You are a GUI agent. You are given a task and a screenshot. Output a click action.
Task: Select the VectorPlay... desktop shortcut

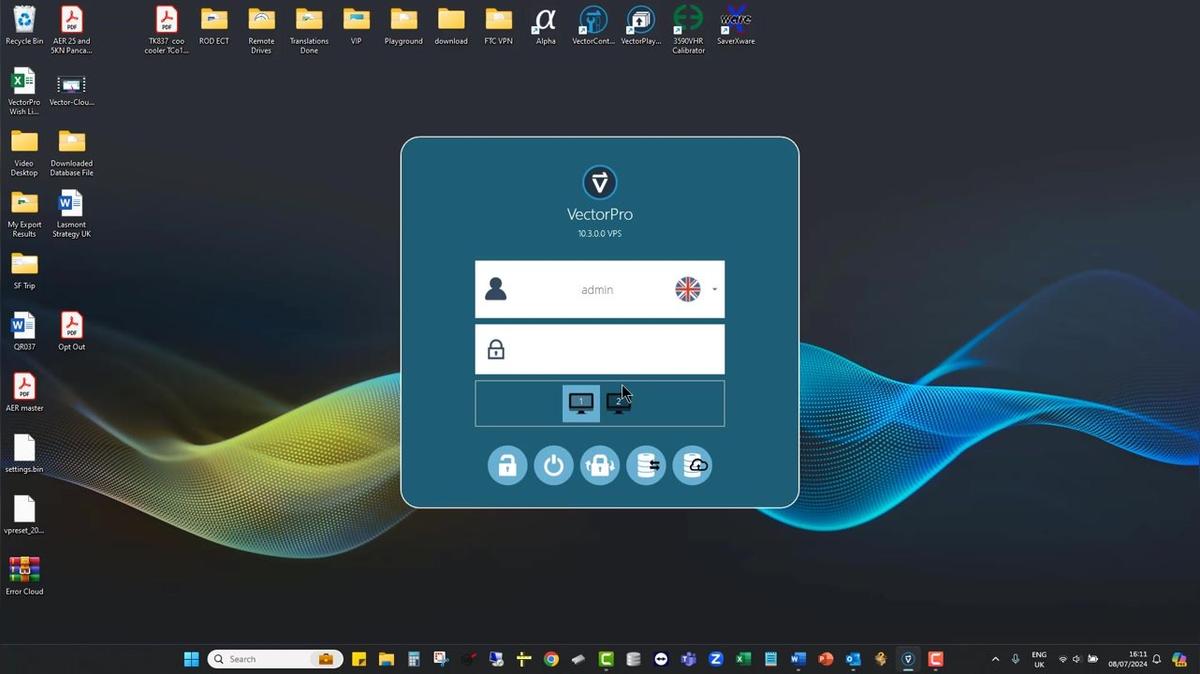coord(641,27)
